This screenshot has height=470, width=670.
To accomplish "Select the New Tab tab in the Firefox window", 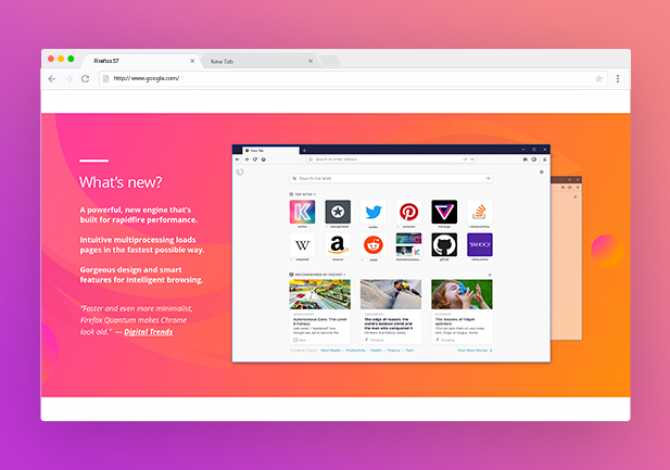I will [x=270, y=150].
